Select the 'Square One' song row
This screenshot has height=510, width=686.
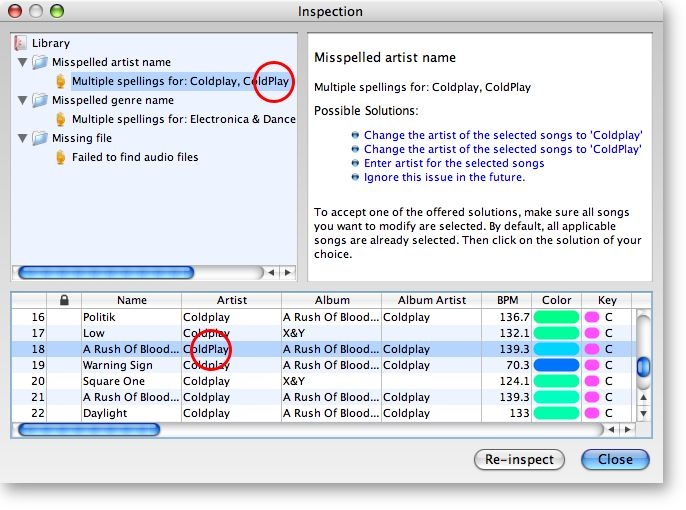[323, 381]
